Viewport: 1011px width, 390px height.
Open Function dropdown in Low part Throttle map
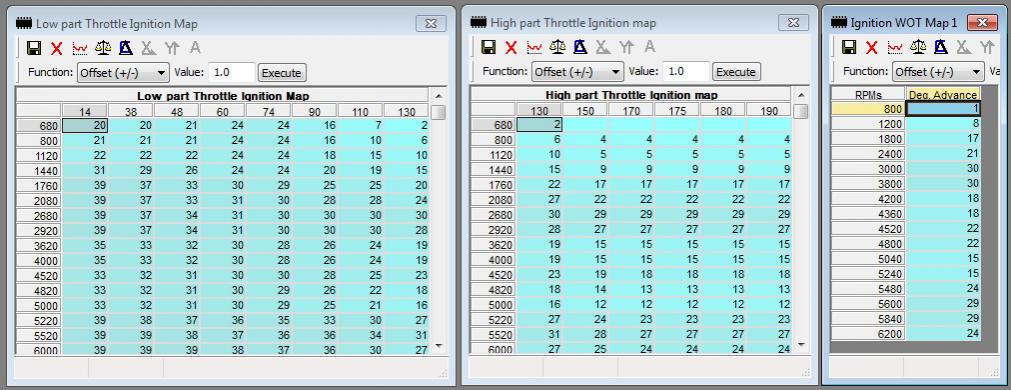[123, 72]
